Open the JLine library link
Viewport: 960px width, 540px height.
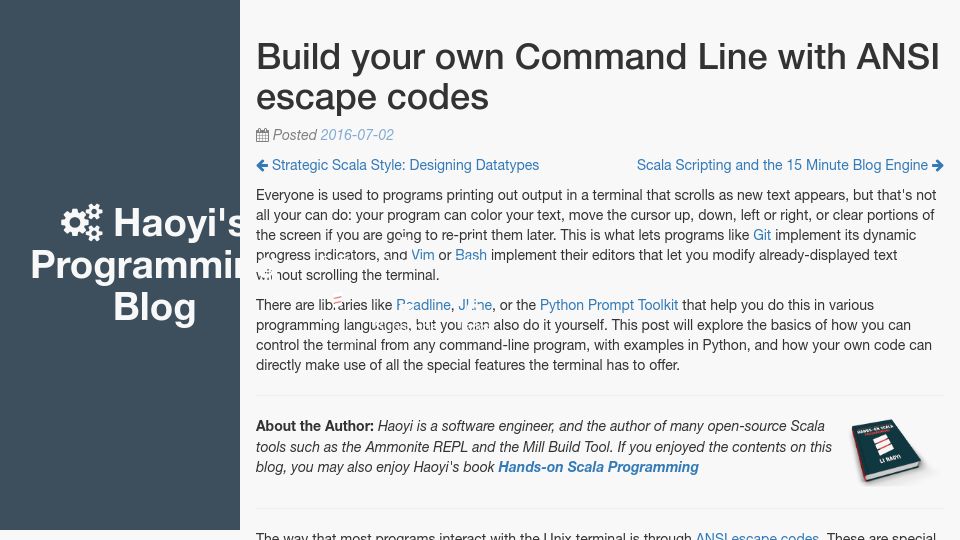pos(475,305)
